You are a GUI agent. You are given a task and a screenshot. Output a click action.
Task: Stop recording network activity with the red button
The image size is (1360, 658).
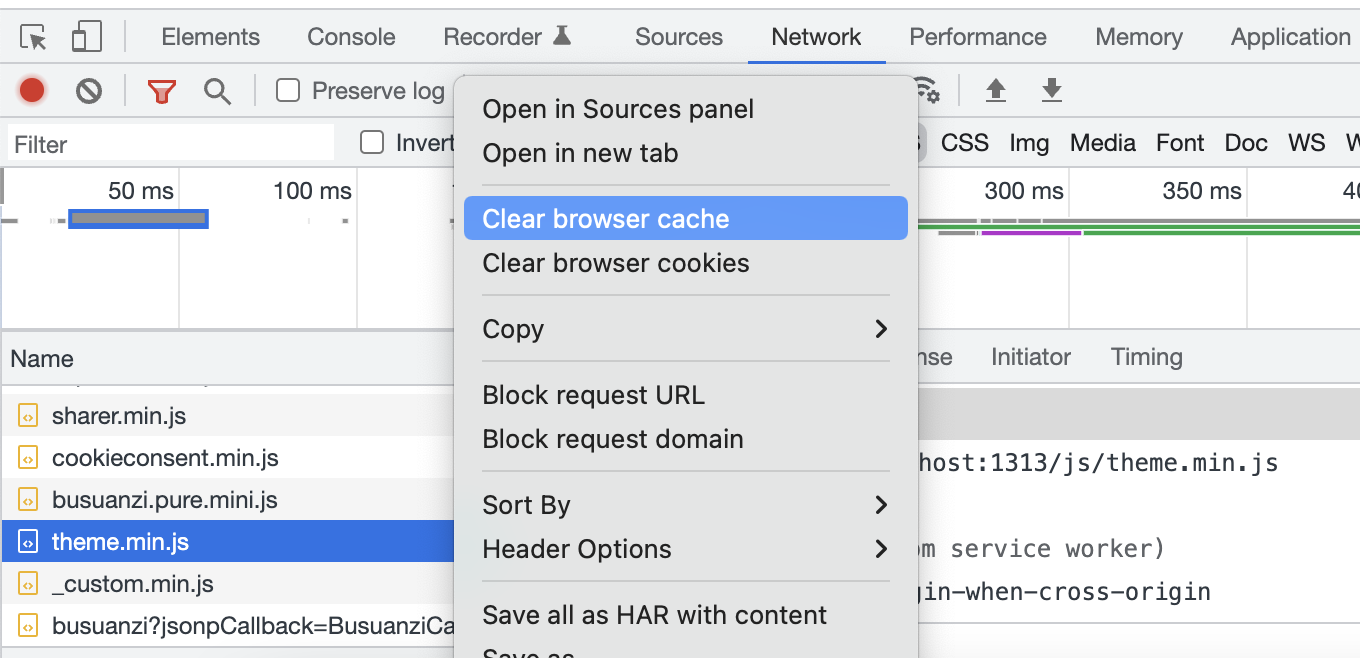[x=31, y=90]
